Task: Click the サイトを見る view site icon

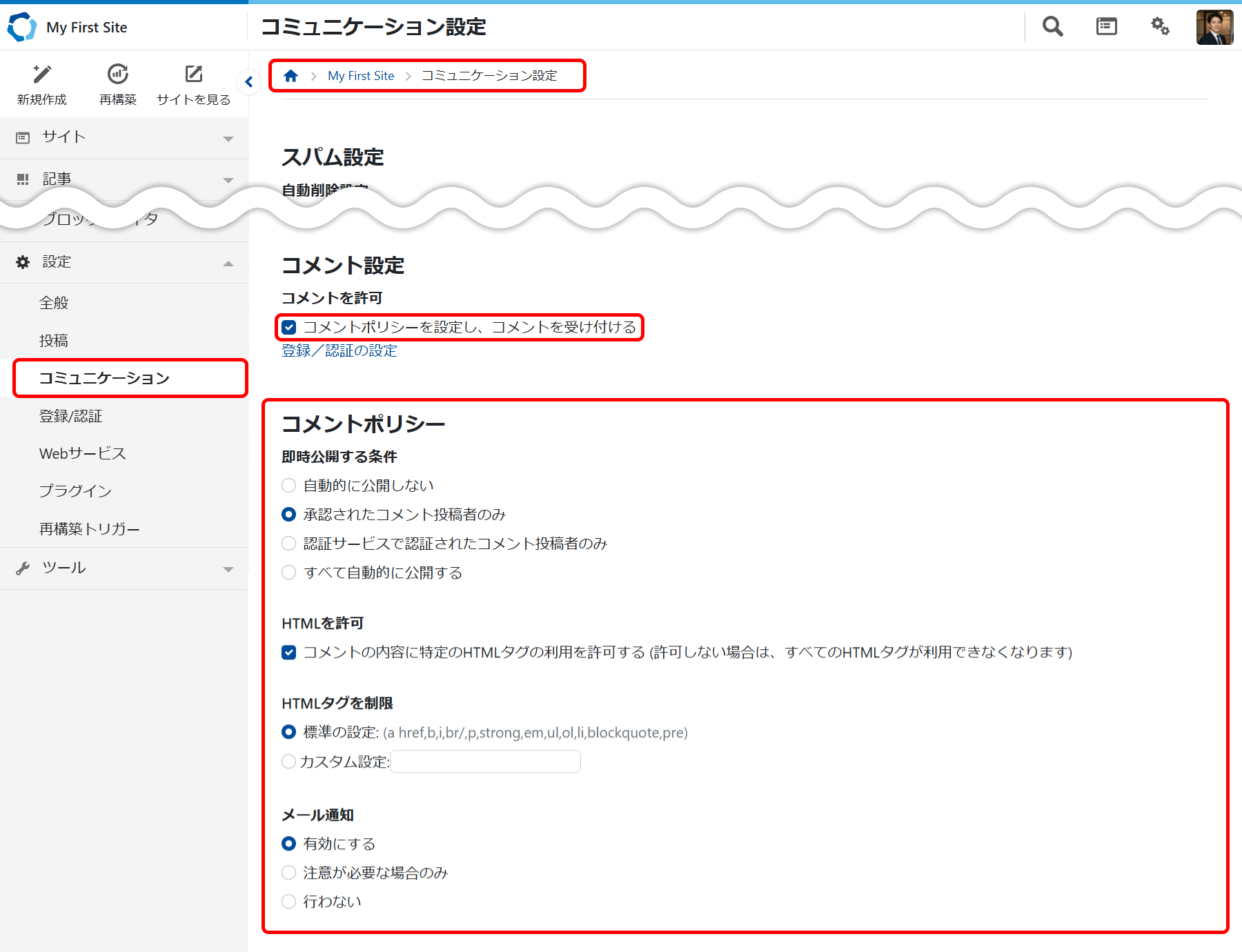Action: click(194, 75)
